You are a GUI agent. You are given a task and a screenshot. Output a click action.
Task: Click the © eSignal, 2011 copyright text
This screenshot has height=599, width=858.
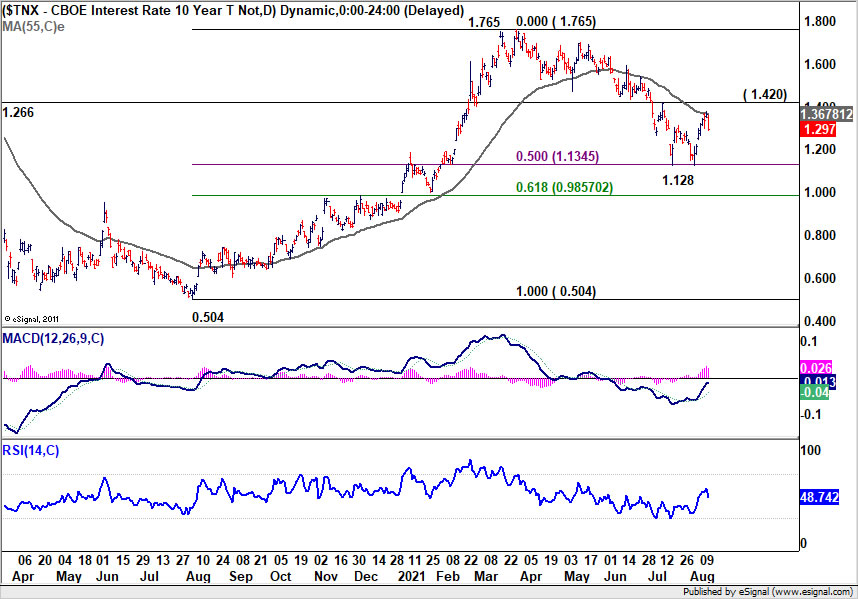31,319
